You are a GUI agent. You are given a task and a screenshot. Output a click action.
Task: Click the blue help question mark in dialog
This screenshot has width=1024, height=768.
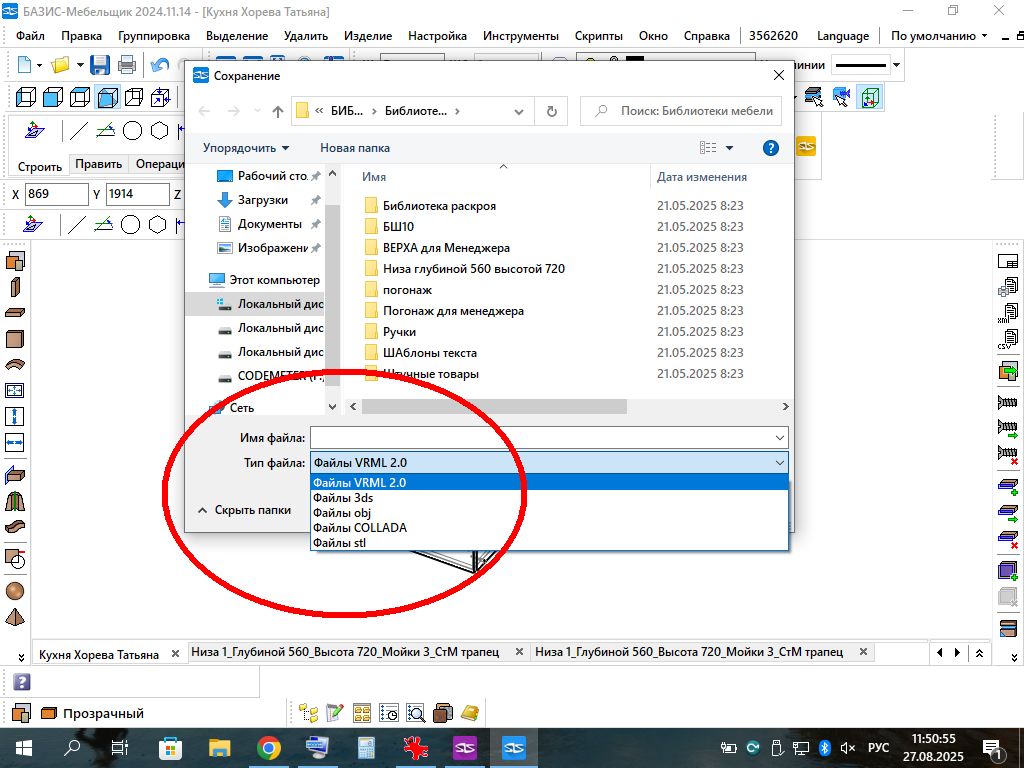771,148
